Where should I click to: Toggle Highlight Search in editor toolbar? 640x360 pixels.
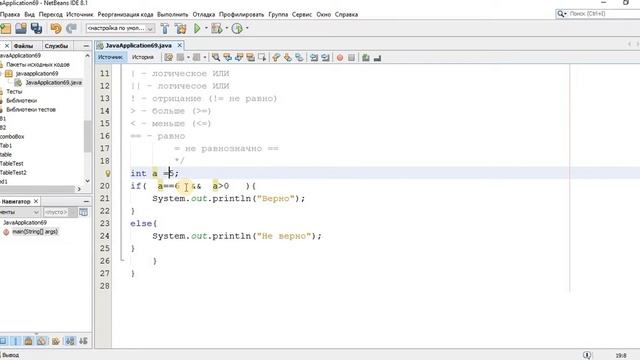250,58
